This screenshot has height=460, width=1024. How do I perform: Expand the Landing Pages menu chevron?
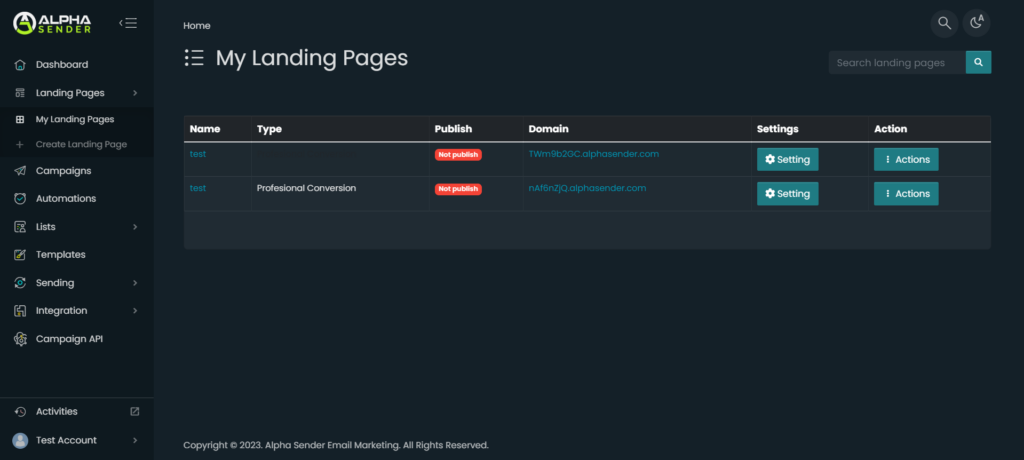tap(135, 93)
